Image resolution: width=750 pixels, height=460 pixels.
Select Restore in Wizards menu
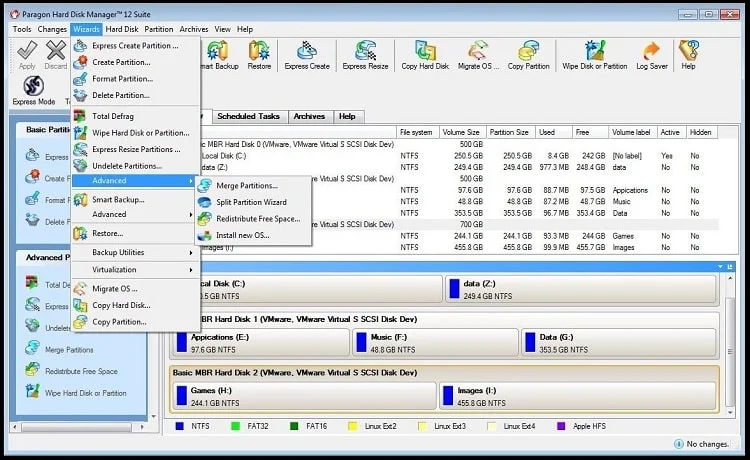[x=135, y=233]
